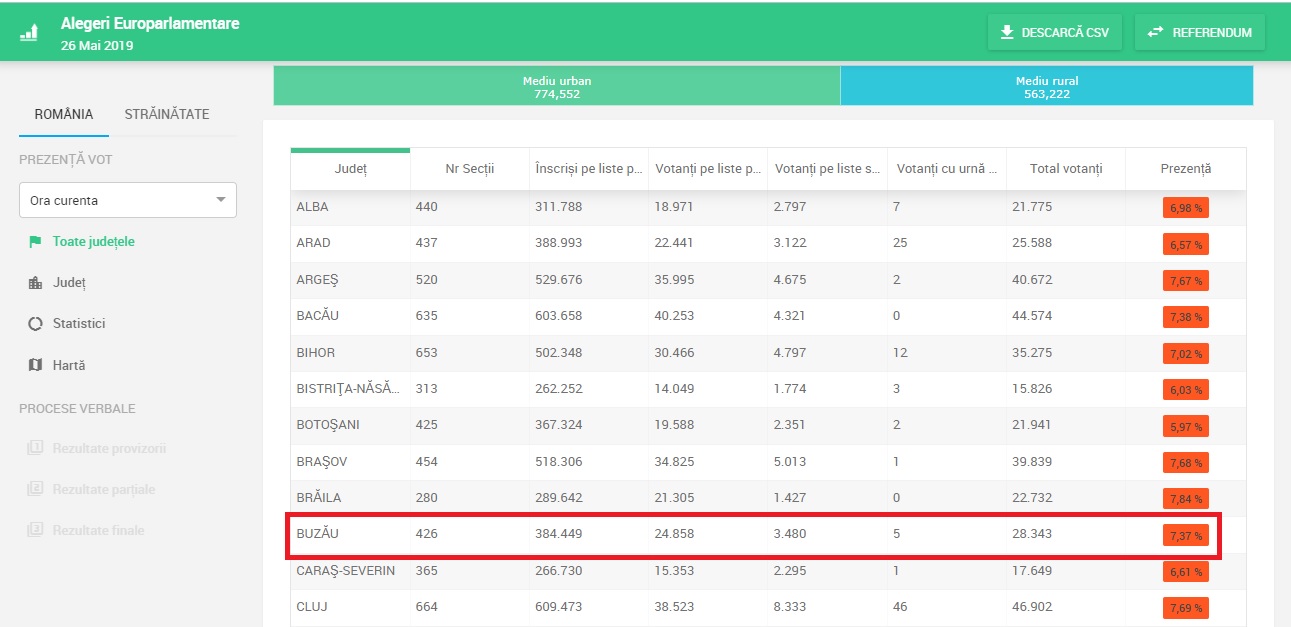Click the Nr Secții column header

469,169
